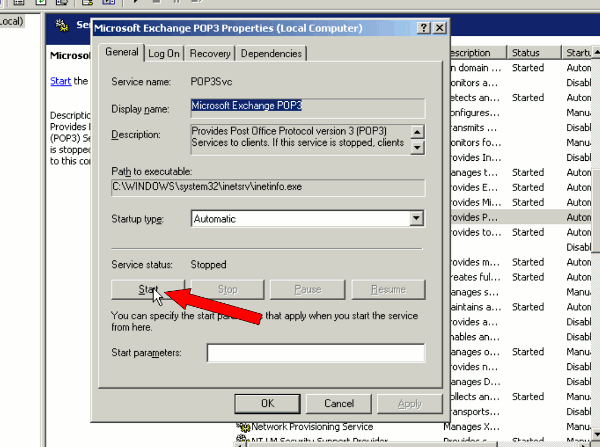Click the 'ansports...' description cell
The image size is (600, 447).
(x=476, y=411)
